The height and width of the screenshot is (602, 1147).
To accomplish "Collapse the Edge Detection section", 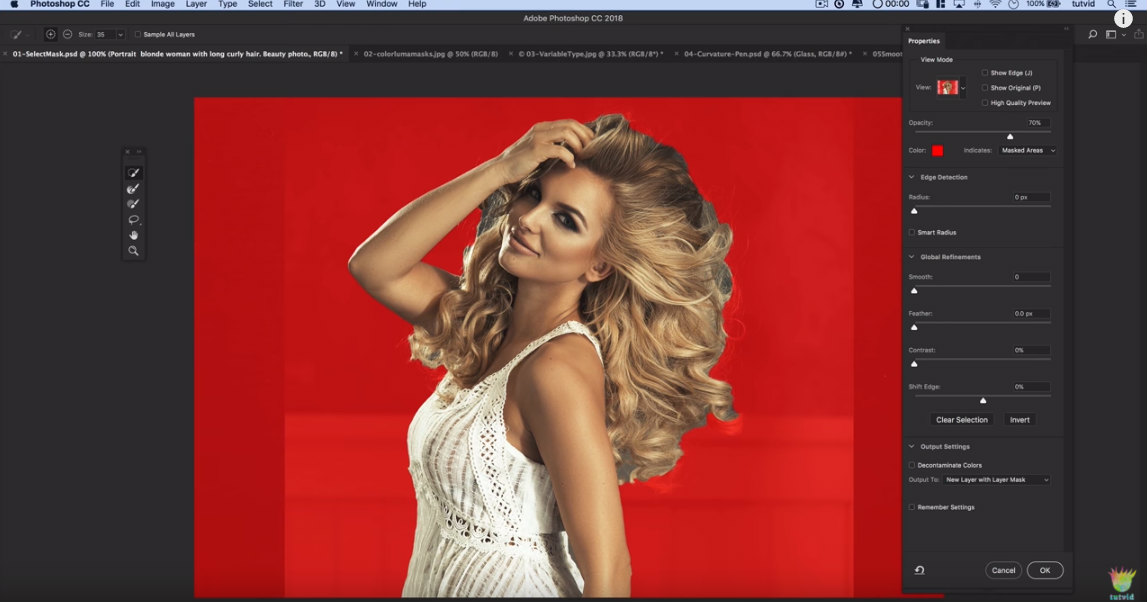I will click(911, 177).
